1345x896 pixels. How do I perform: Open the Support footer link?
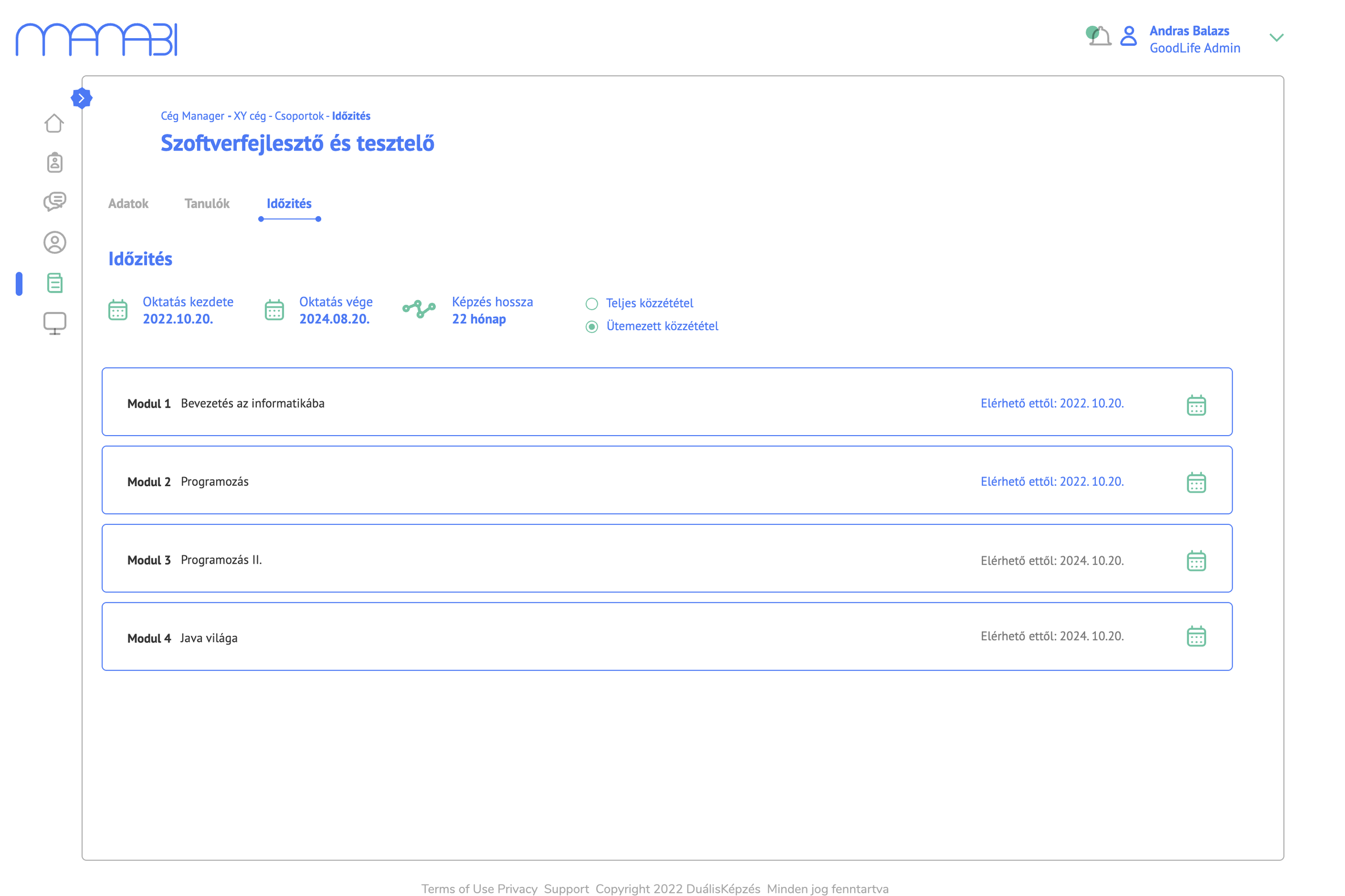(566, 888)
